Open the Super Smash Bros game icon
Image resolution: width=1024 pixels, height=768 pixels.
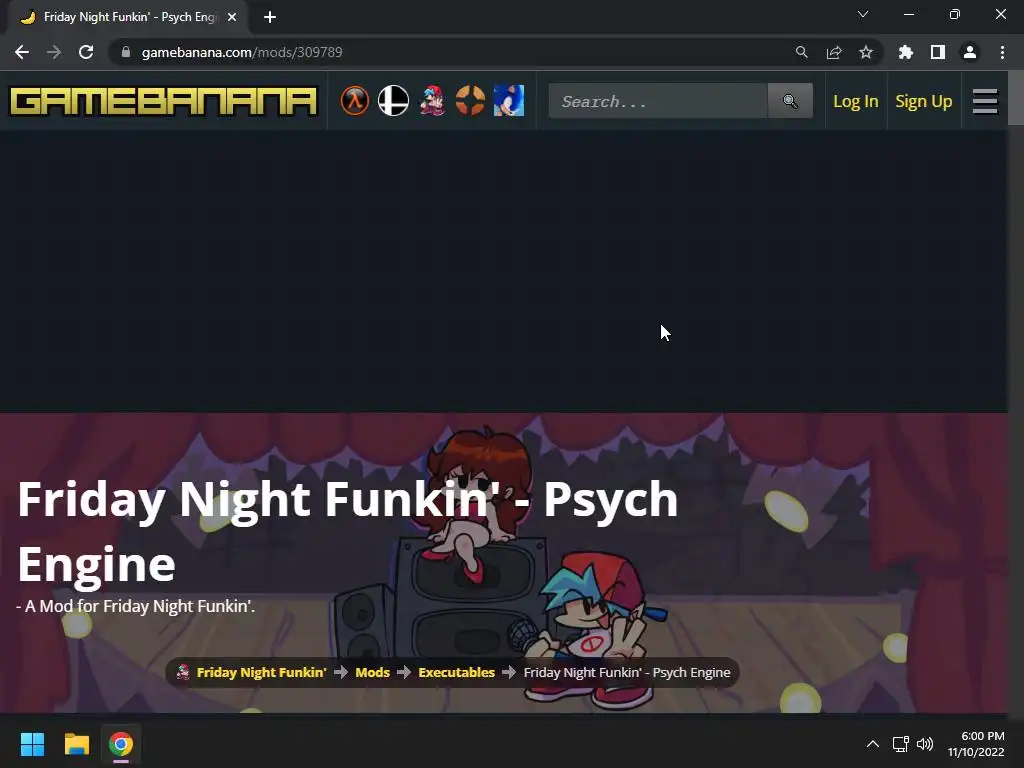tap(393, 101)
